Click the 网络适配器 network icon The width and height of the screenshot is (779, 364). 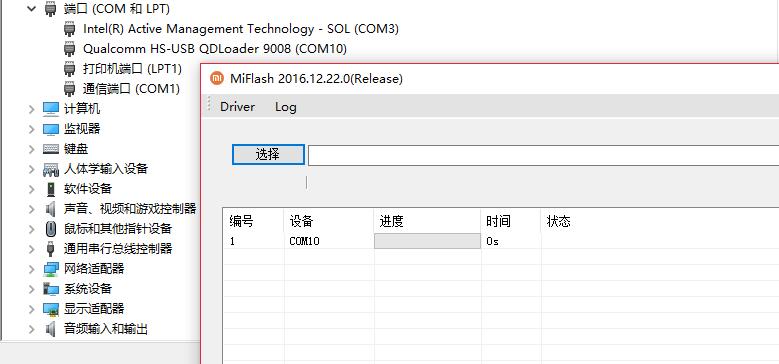(51, 269)
